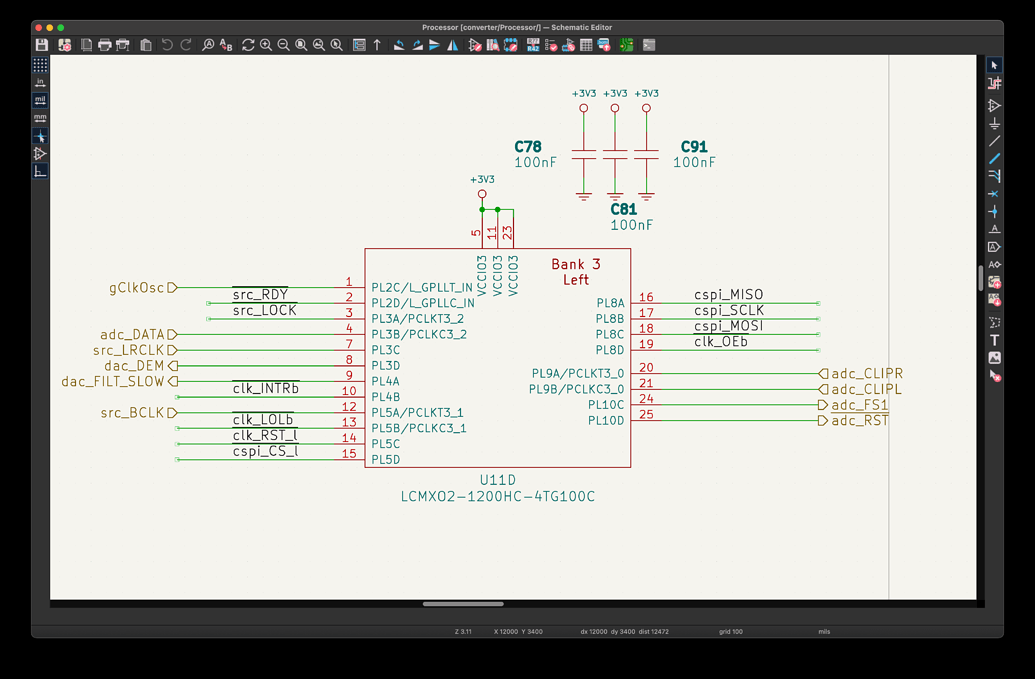
Task: Zoom out of the schematic
Action: pyautogui.click(x=284, y=45)
